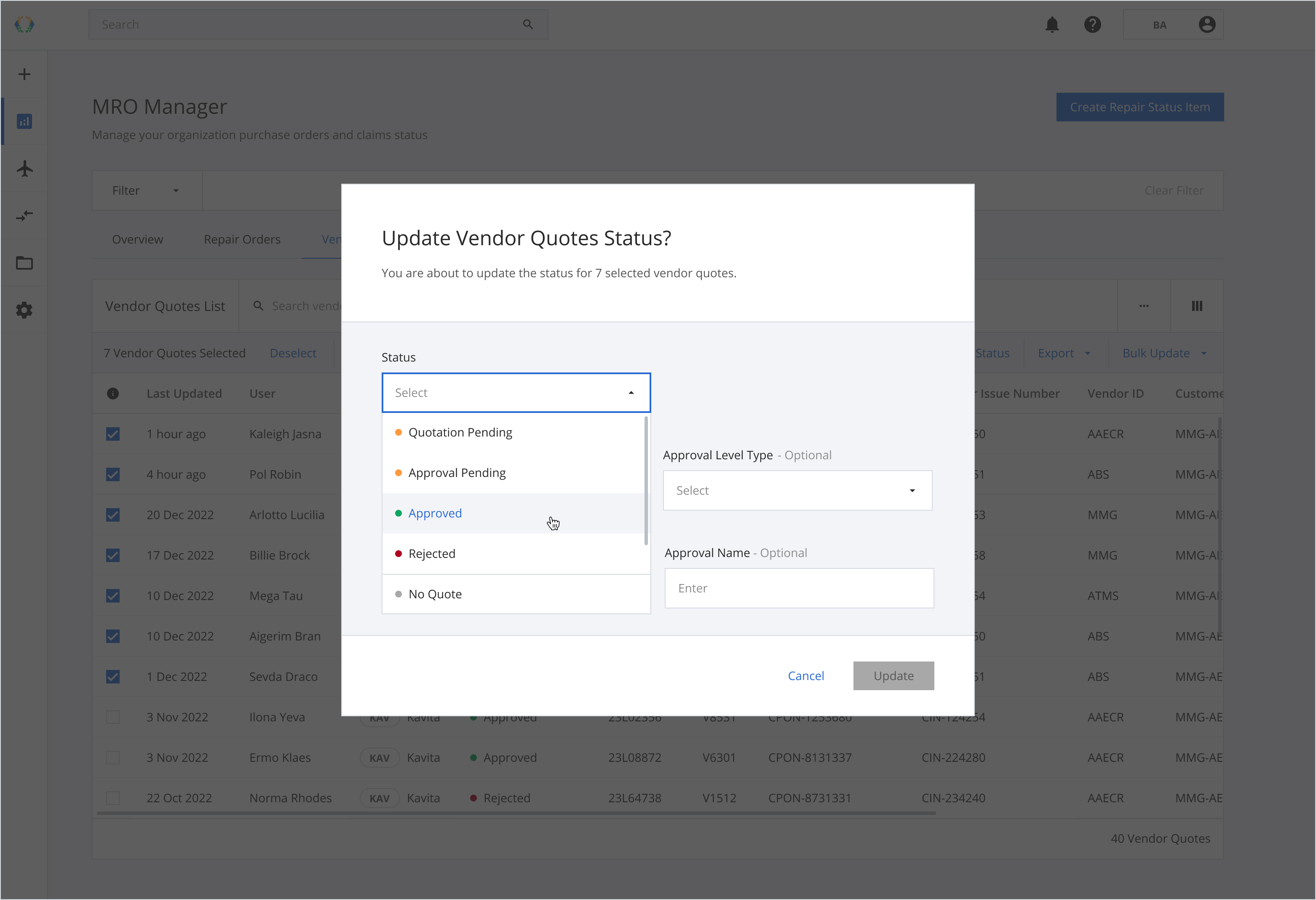Open the folder icon in sidebar

pos(24,263)
